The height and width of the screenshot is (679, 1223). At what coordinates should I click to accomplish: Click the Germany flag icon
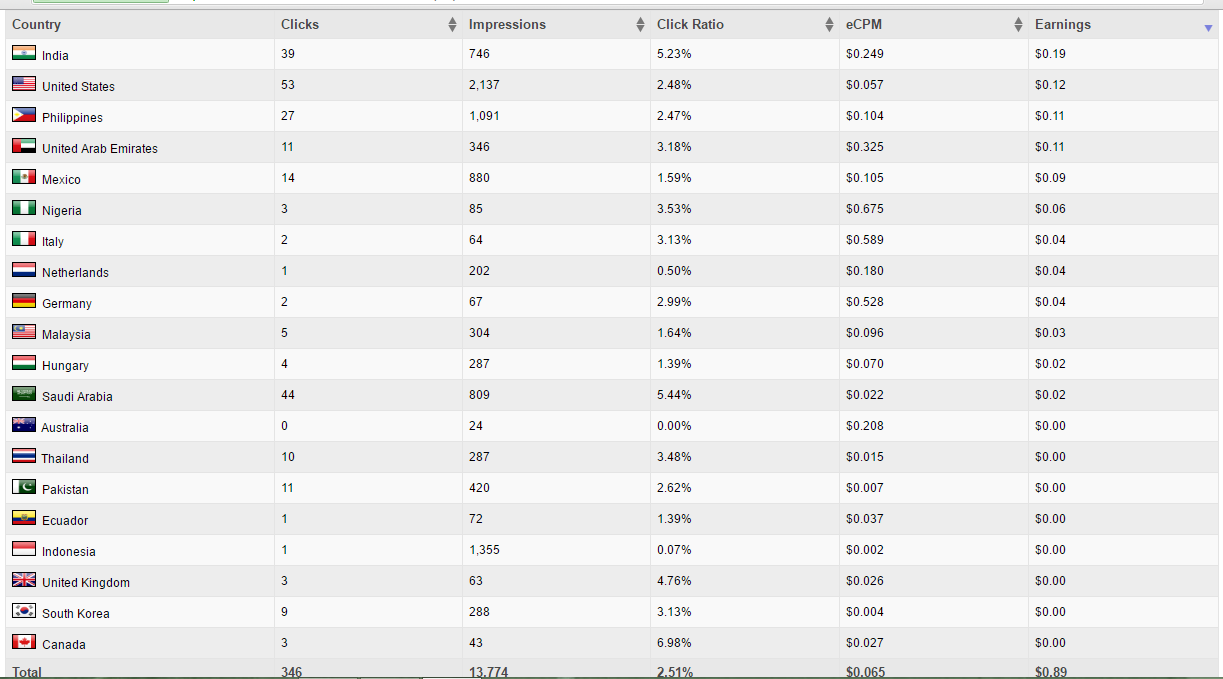click(x=24, y=302)
